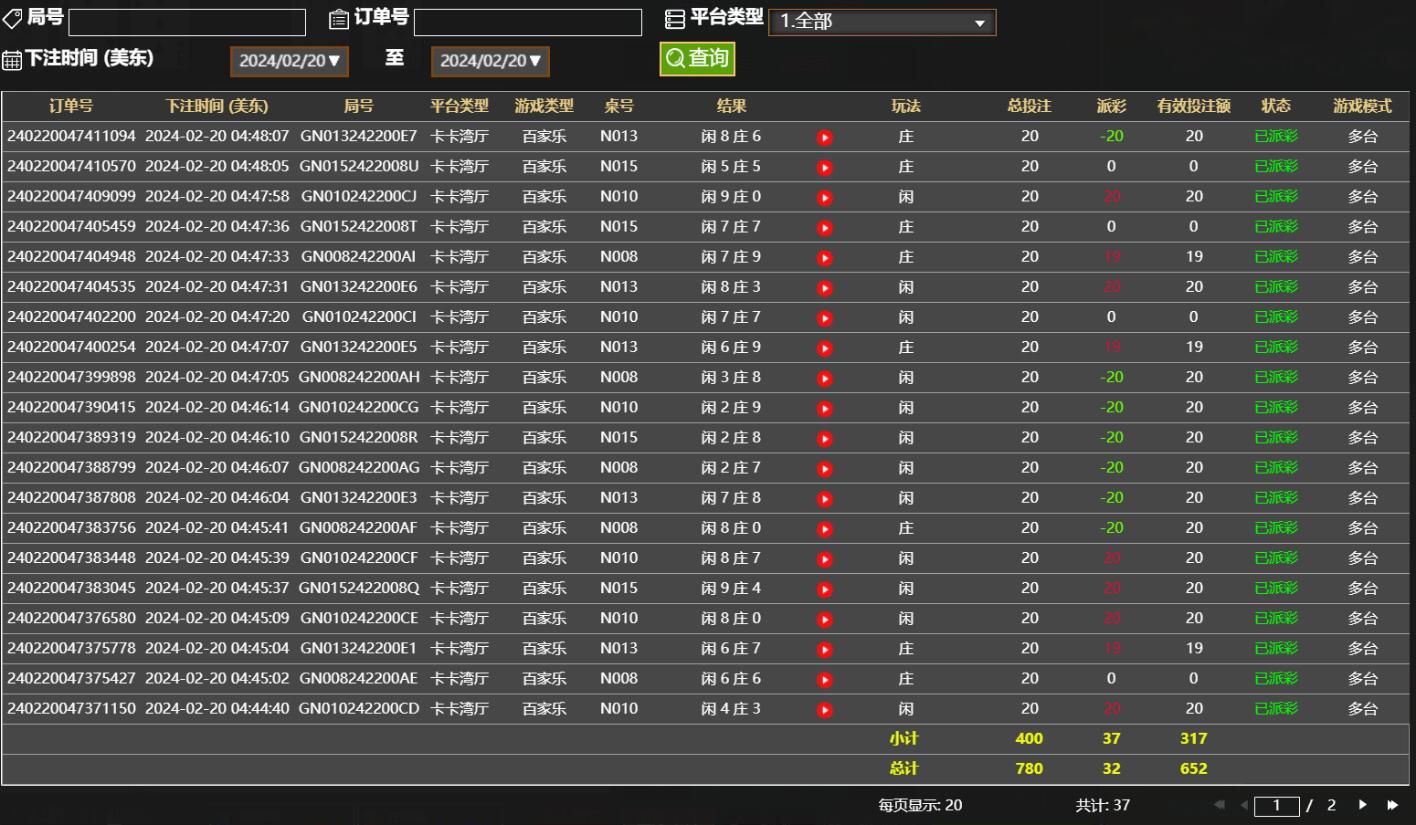1416x825 pixels.
Task: Click the page number box
Action: [x=1276, y=805]
